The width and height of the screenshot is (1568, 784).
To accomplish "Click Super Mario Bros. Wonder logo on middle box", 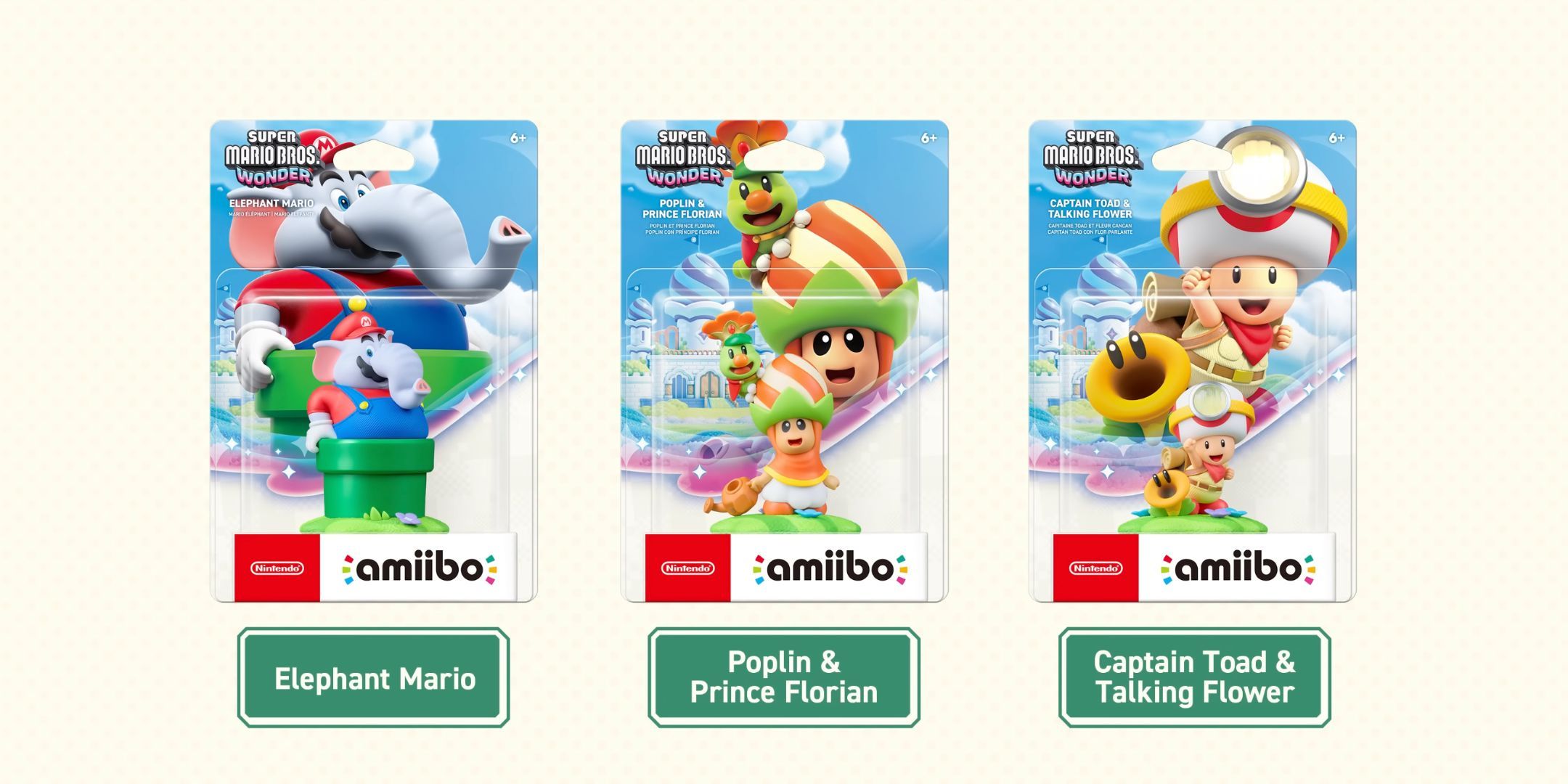I will (x=682, y=158).
